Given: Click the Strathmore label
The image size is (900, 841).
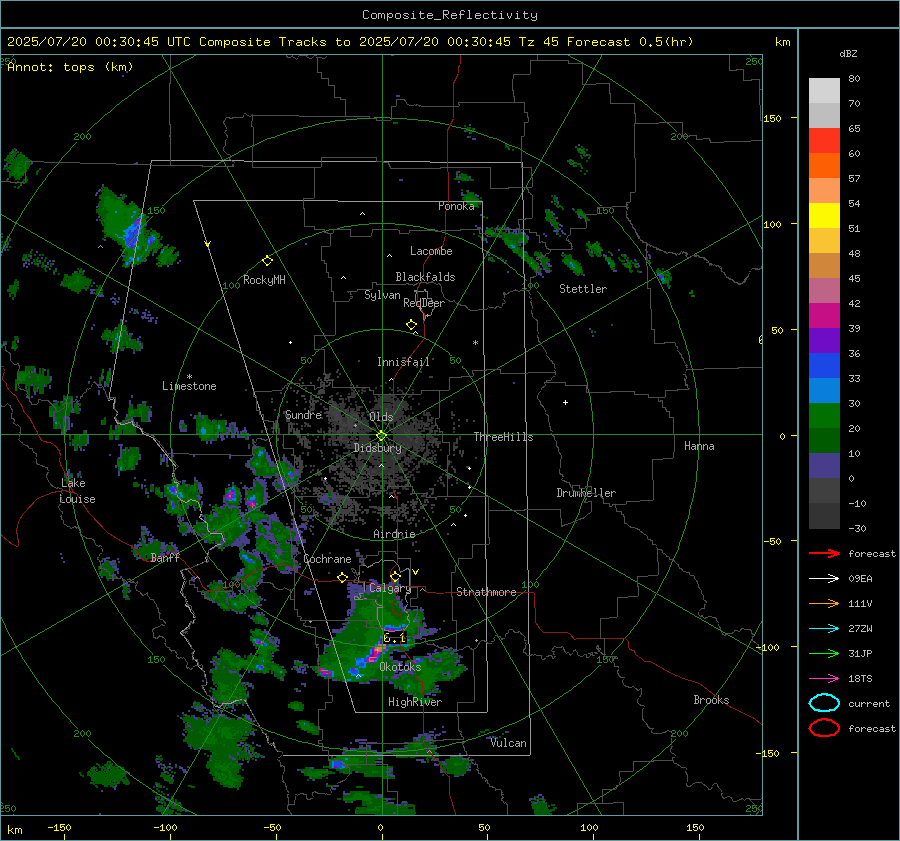Looking at the screenshot, I should 486,592.
